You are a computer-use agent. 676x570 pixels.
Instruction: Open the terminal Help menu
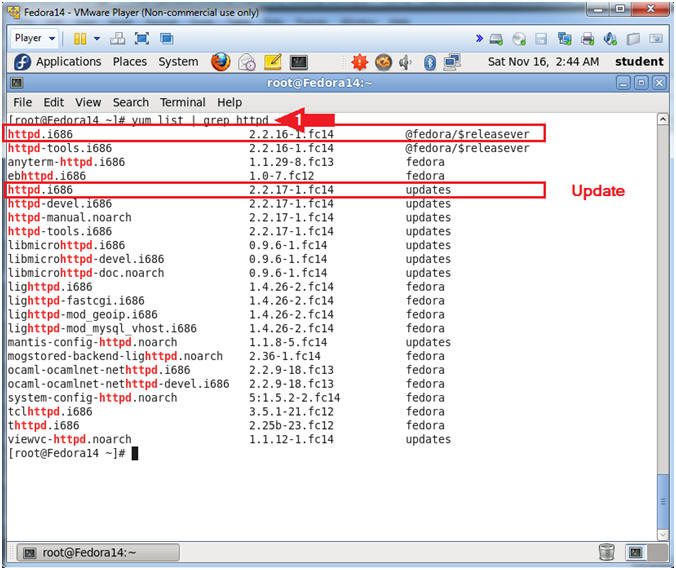pos(229,103)
